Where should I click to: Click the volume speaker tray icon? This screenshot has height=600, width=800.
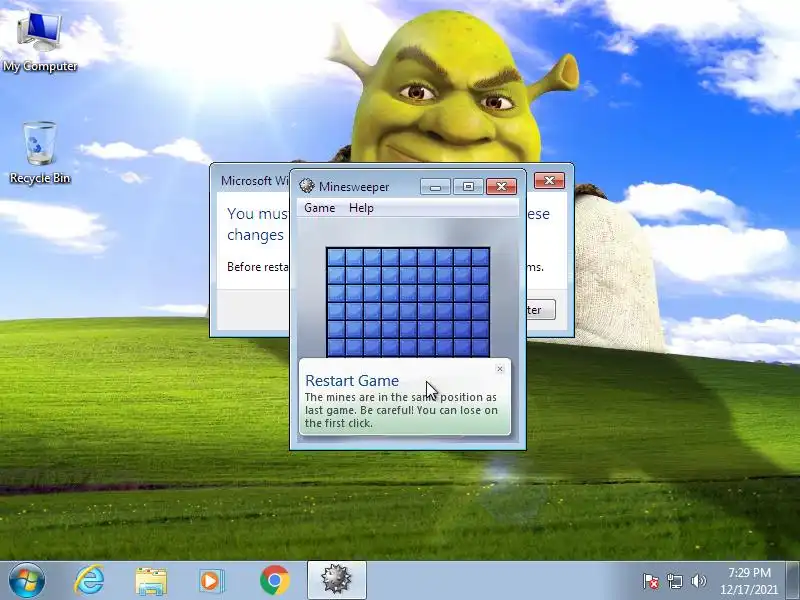(698, 581)
